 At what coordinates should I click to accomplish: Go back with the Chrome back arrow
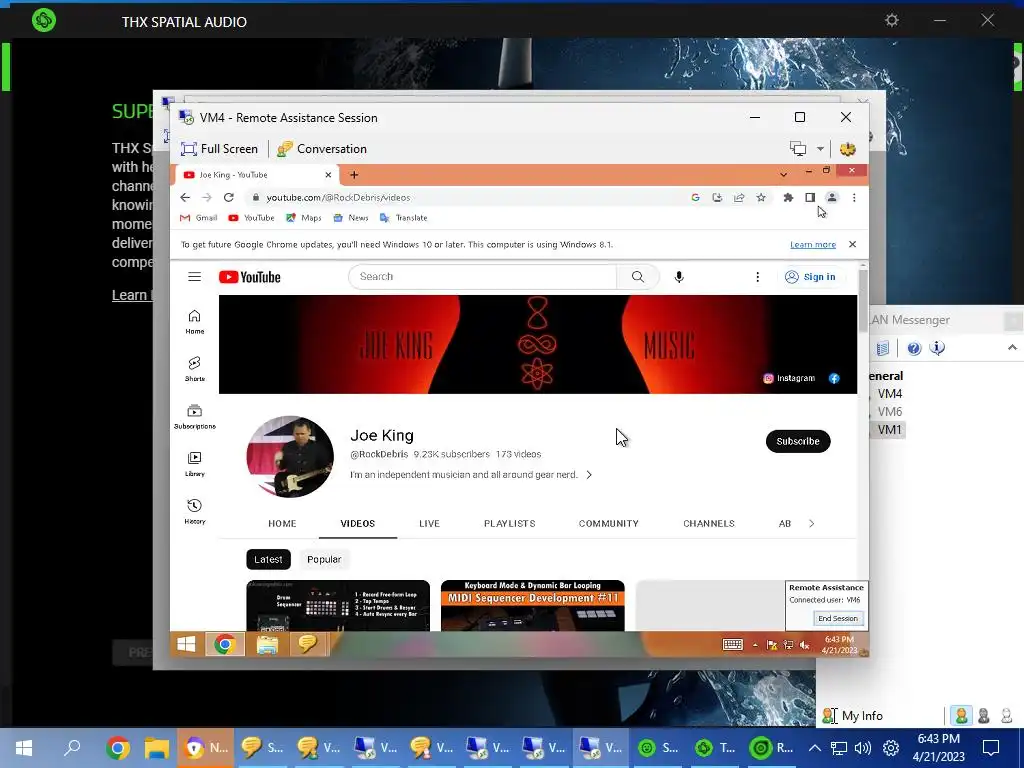[185, 197]
